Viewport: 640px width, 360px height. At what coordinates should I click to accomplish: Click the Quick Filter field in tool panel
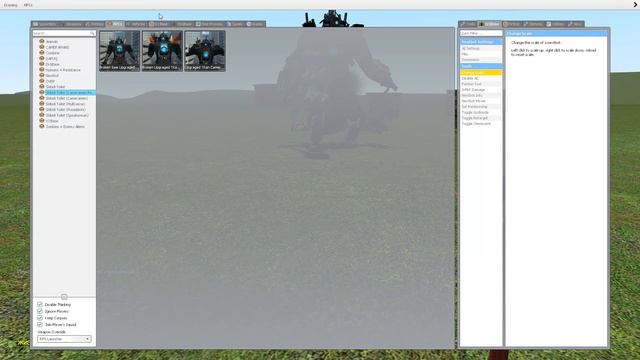click(481, 33)
